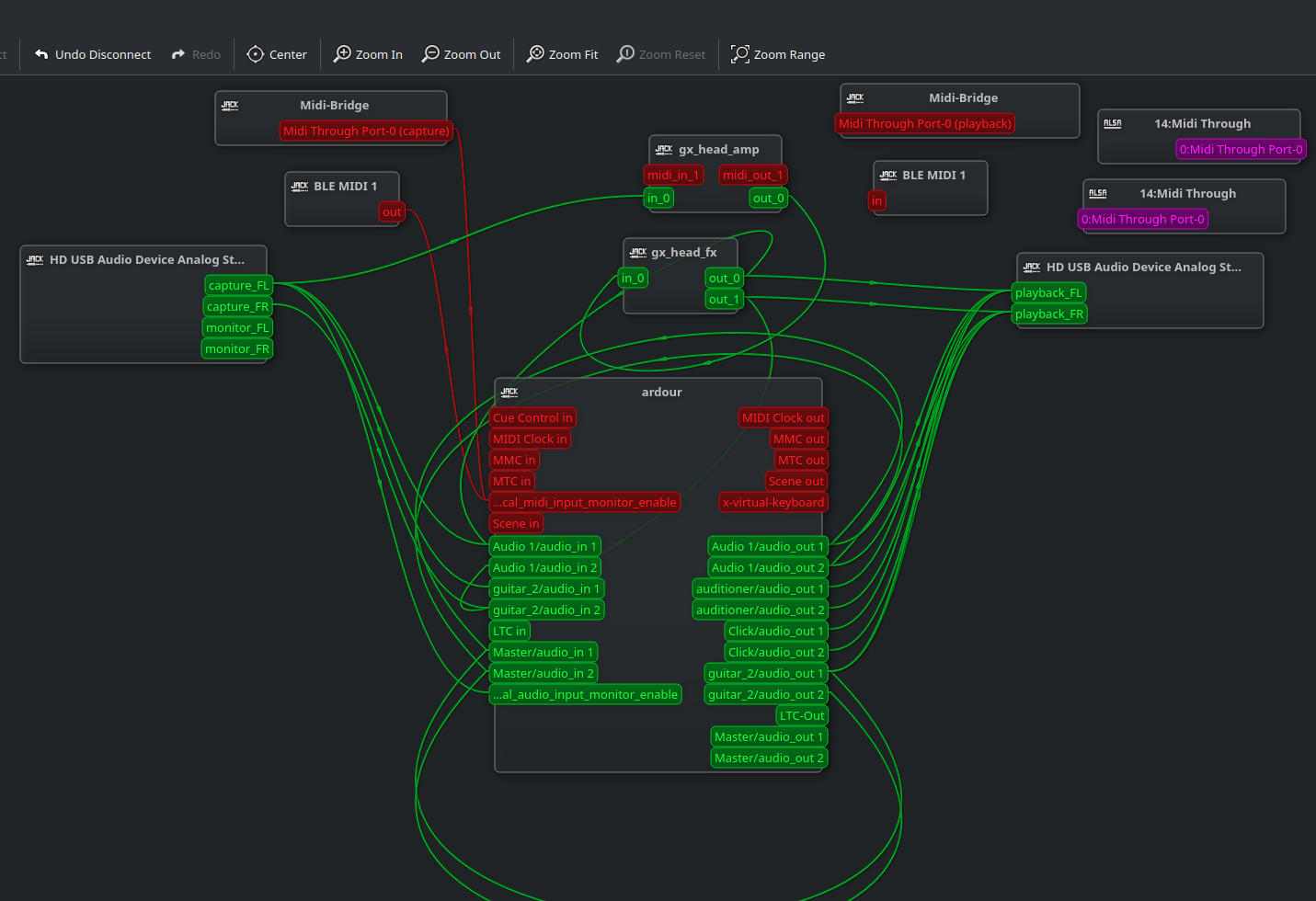Select the playback_FL port
This screenshot has width=1316, height=901.
tap(1048, 292)
